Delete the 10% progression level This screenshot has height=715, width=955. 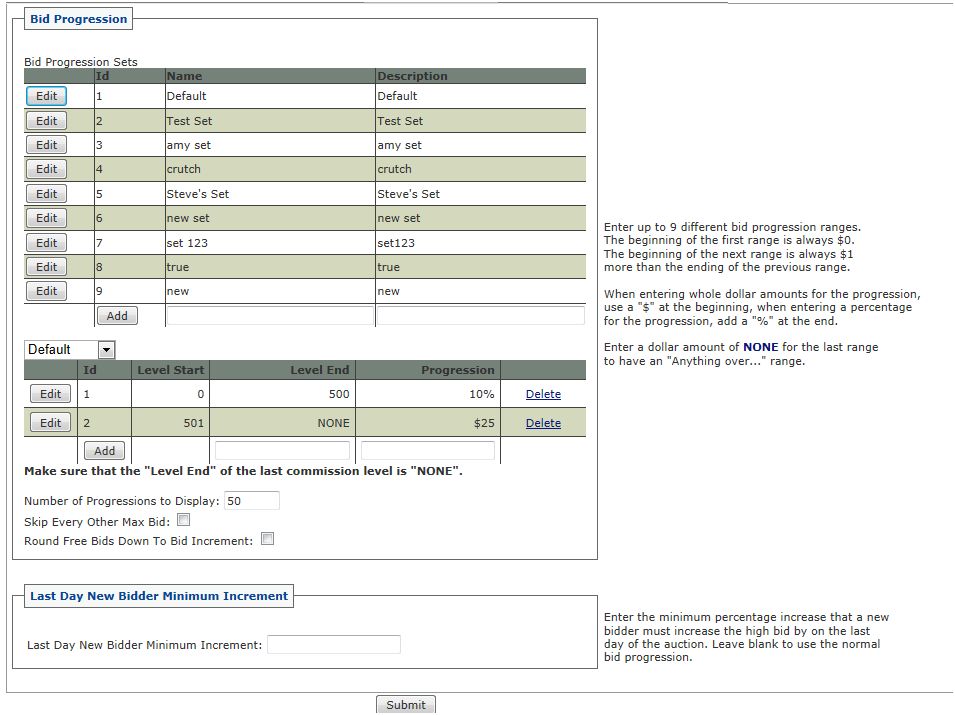click(543, 394)
